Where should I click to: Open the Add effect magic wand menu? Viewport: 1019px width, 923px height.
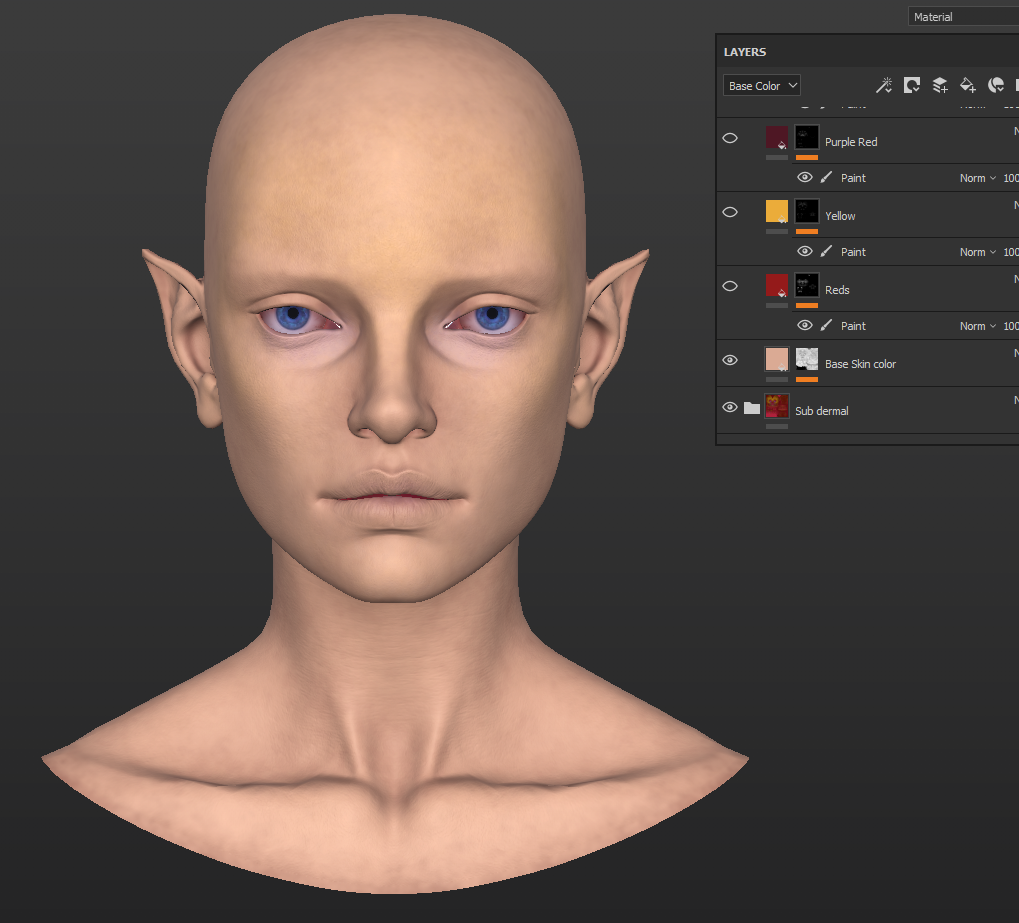pyautogui.click(x=884, y=85)
